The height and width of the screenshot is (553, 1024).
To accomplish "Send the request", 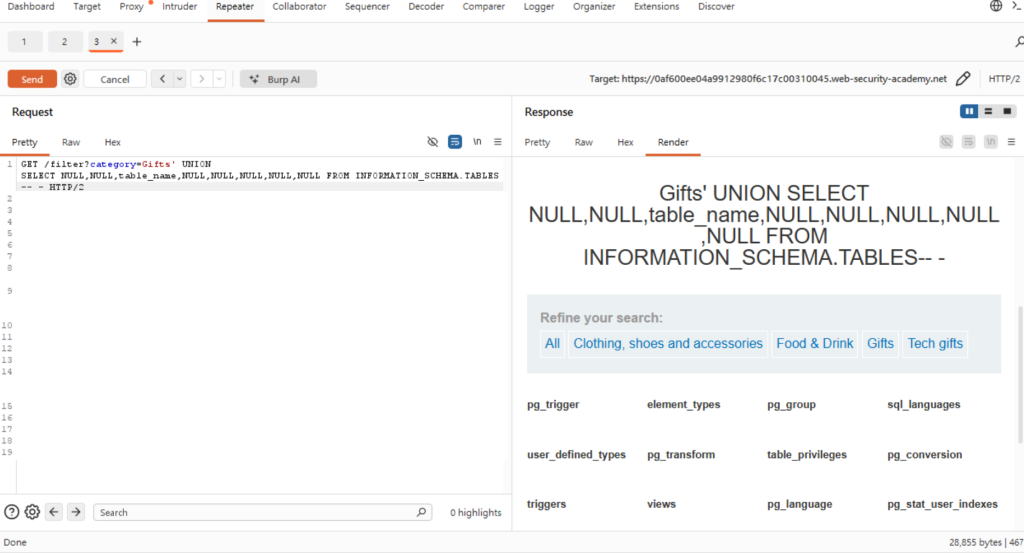I will (32, 79).
